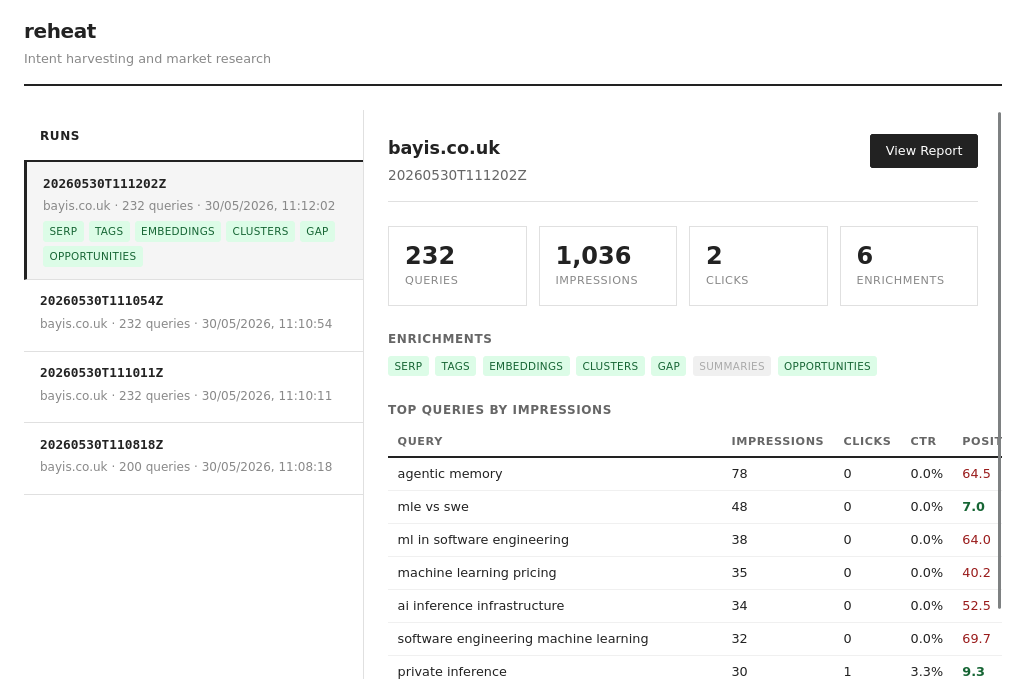Screen dimensions: 1010x679
Task: Click OPPORTUNITIES badge in the runs list
Action: point(93,256)
